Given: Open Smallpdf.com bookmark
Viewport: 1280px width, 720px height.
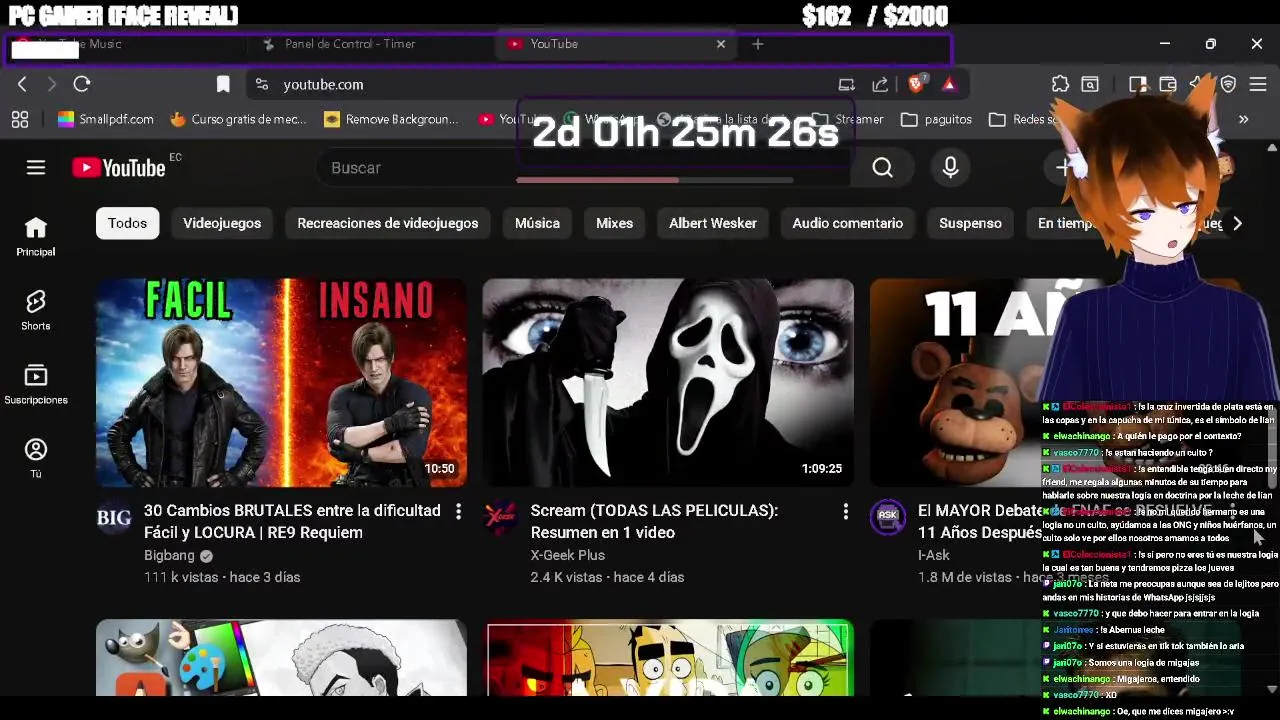Looking at the screenshot, I should point(106,120).
